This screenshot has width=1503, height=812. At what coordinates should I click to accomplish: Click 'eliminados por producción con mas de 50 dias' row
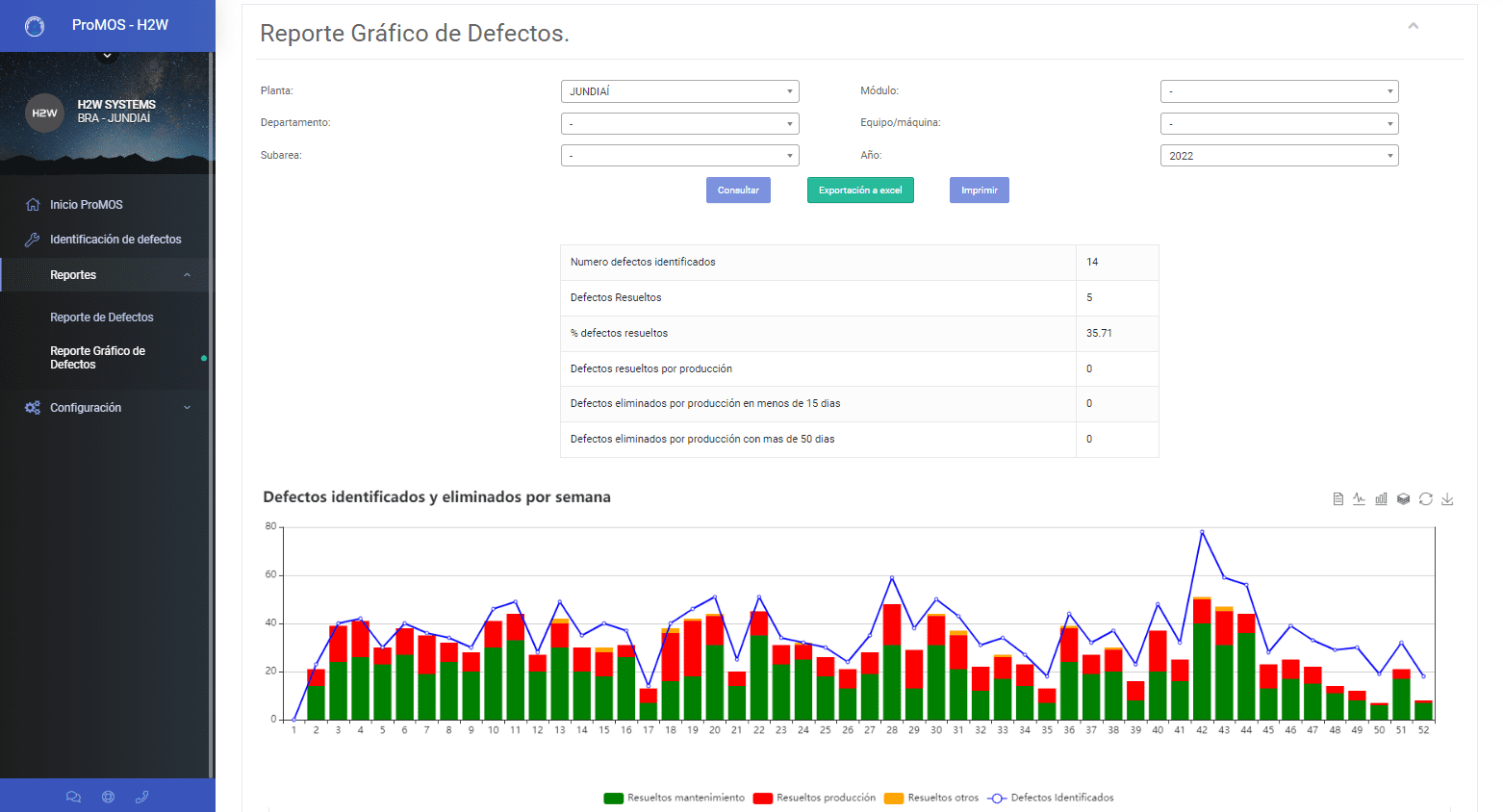(859, 439)
